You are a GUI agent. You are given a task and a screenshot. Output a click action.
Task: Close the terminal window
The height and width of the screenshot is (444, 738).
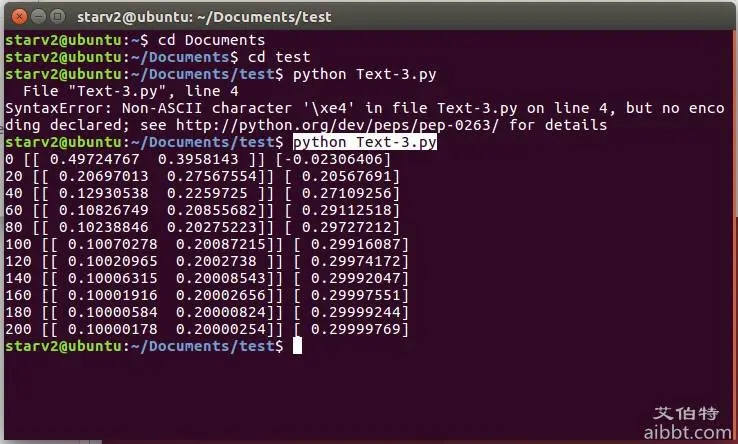(19, 17)
